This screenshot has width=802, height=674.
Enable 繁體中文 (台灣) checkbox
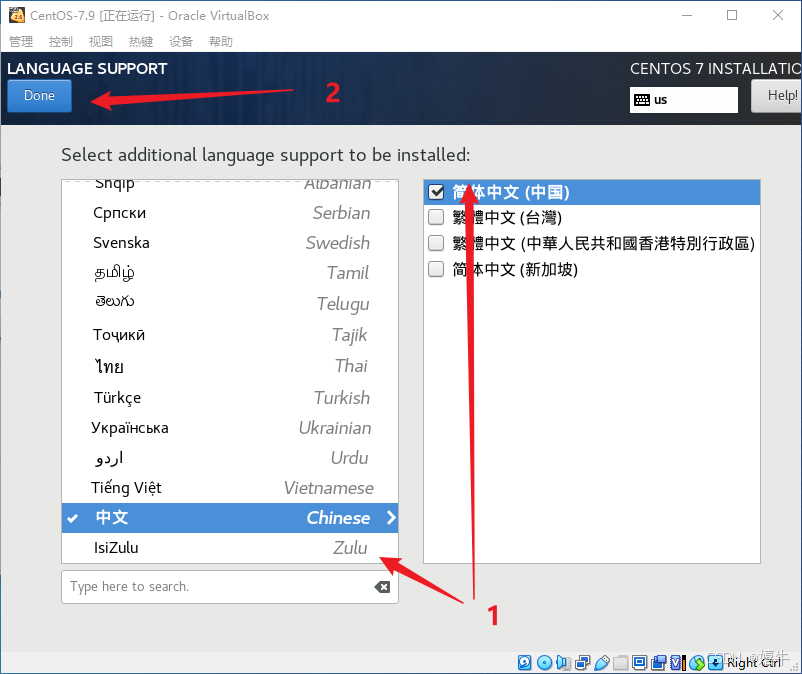tap(436, 217)
